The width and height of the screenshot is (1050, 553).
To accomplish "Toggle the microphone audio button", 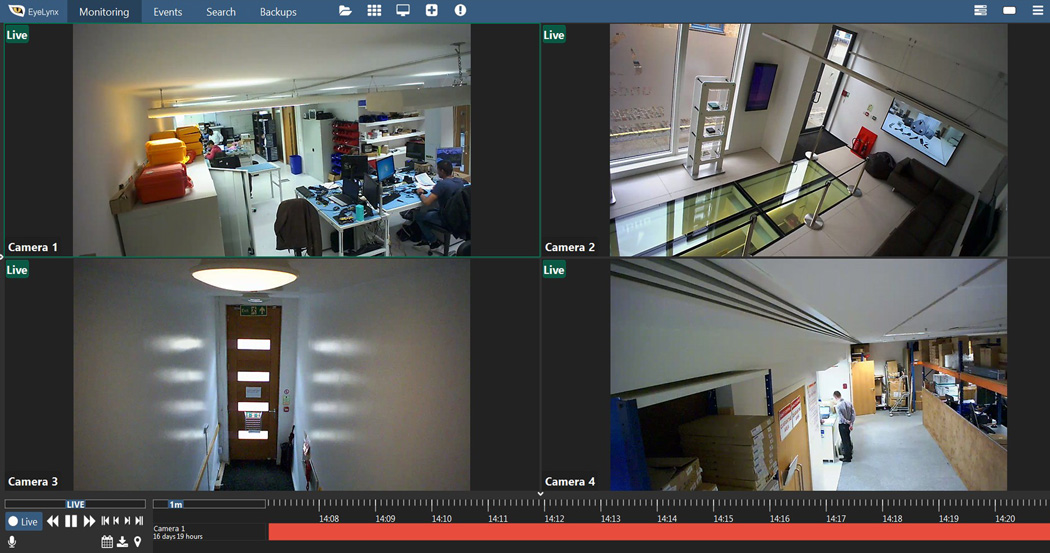I will (x=12, y=542).
